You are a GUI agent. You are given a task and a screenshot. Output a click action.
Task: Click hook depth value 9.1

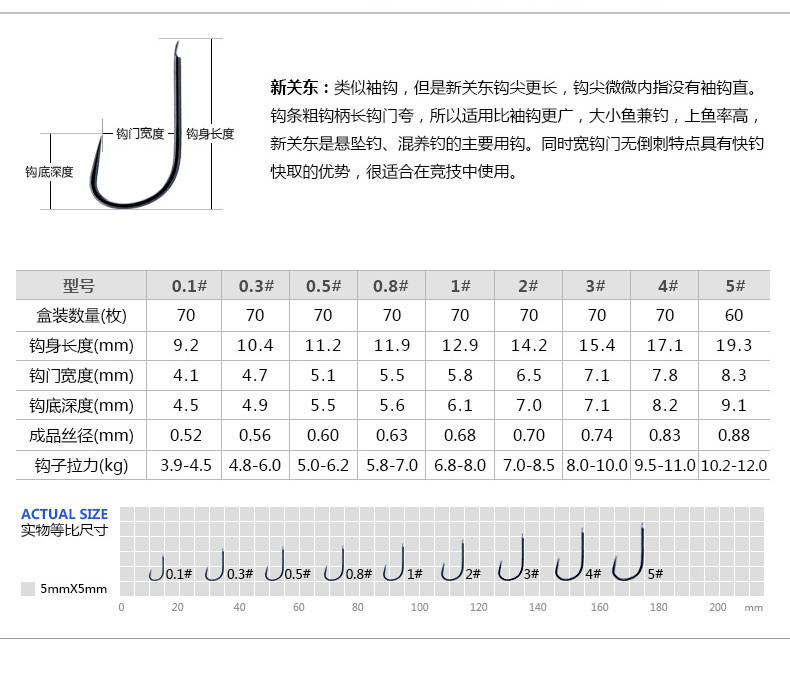point(734,405)
